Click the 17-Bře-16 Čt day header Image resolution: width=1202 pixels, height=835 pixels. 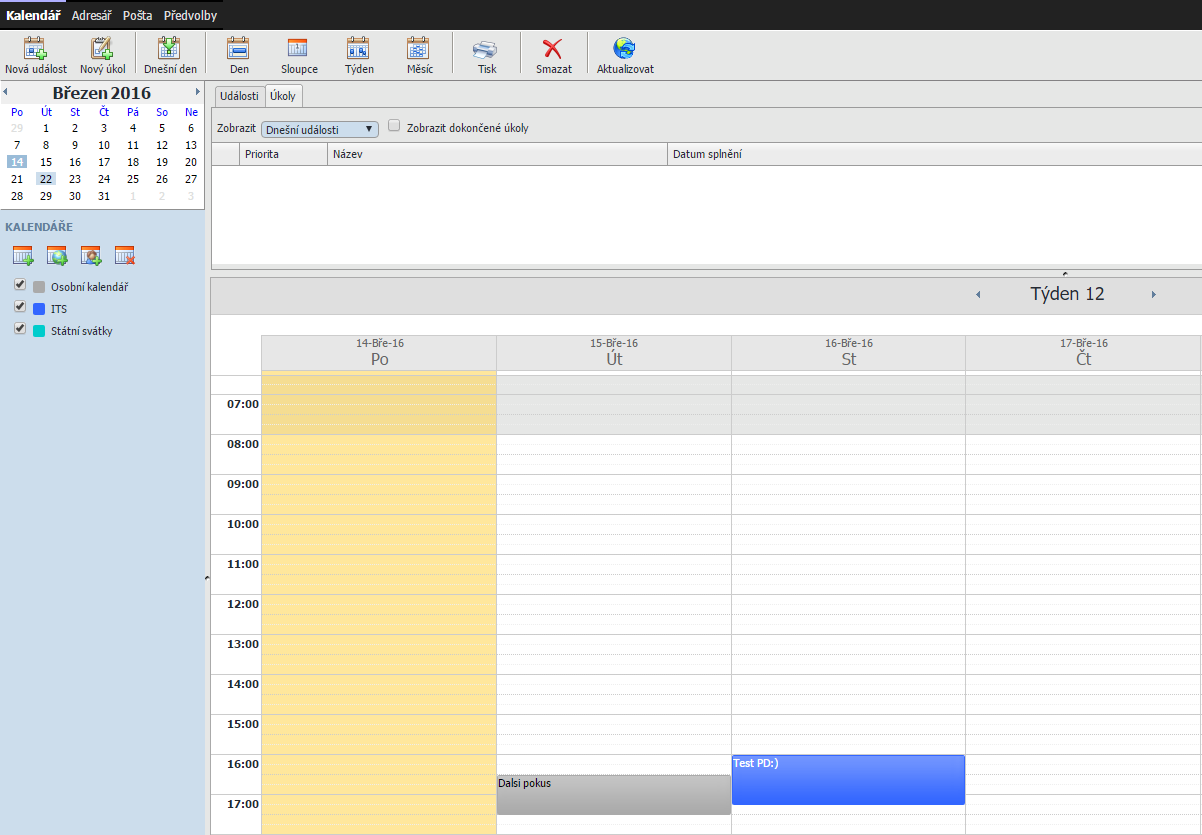[x=1083, y=353]
